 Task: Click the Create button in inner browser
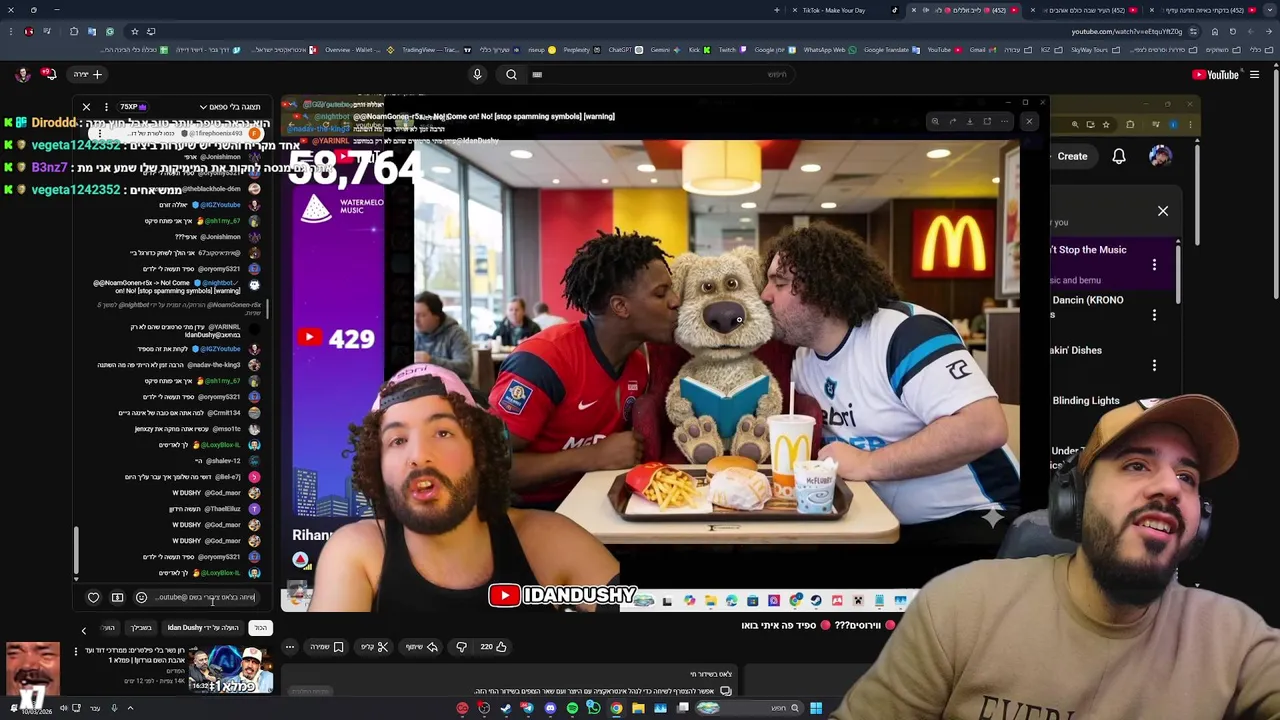pyautogui.click(x=1072, y=156)
